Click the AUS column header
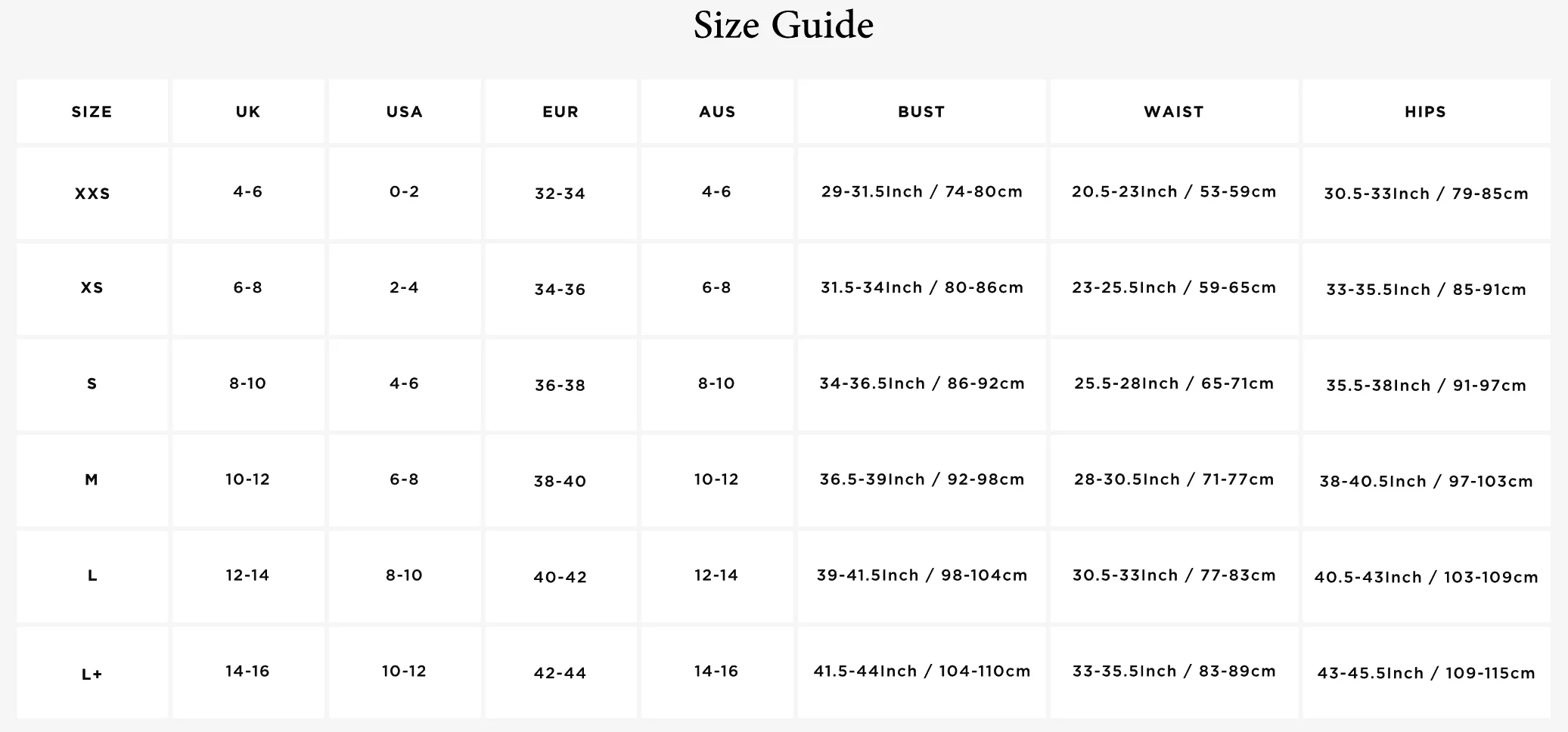1568x732 pixels. click(717, 112)
